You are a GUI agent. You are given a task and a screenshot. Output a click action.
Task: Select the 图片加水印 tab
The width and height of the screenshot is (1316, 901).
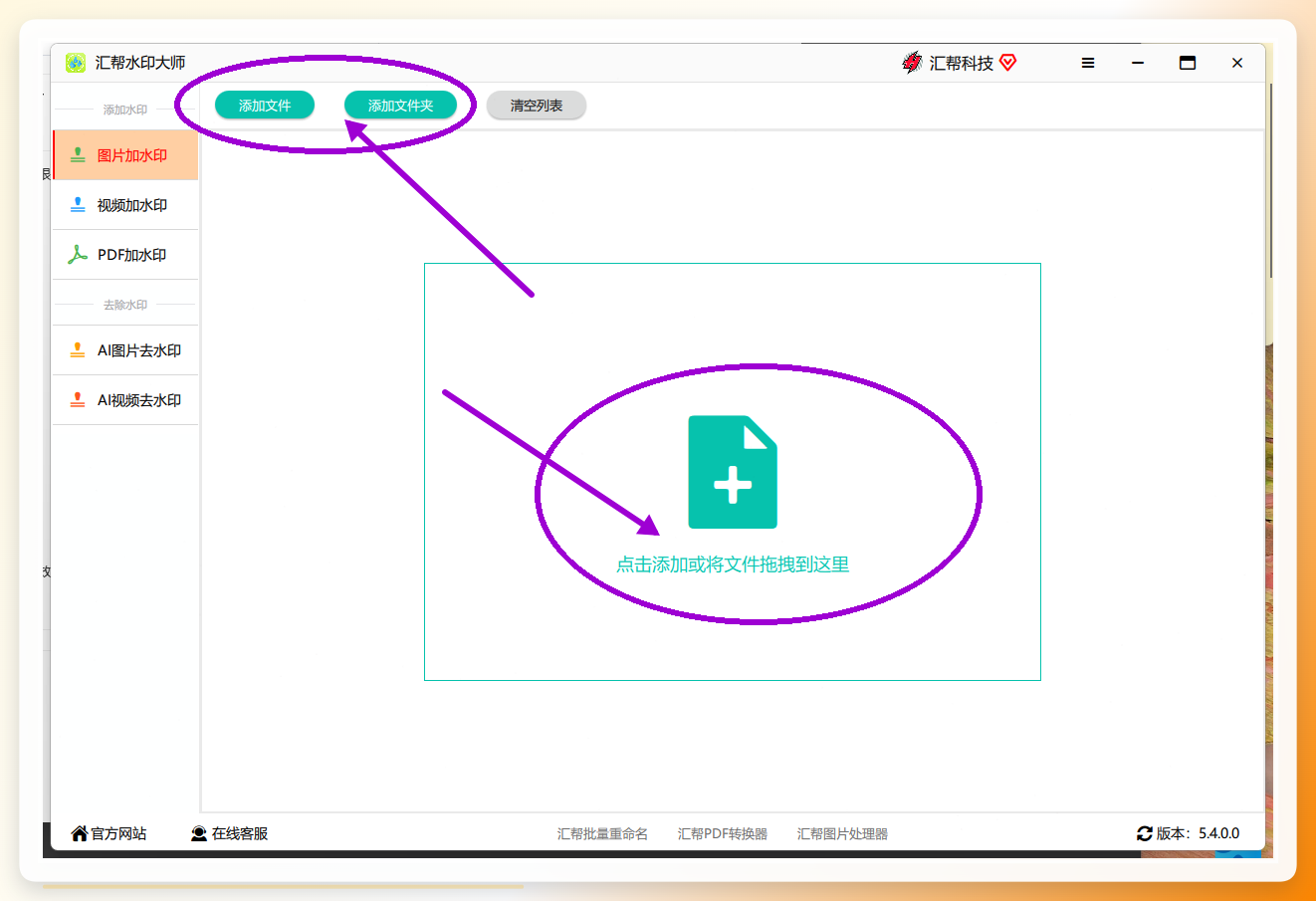(125, 155)
